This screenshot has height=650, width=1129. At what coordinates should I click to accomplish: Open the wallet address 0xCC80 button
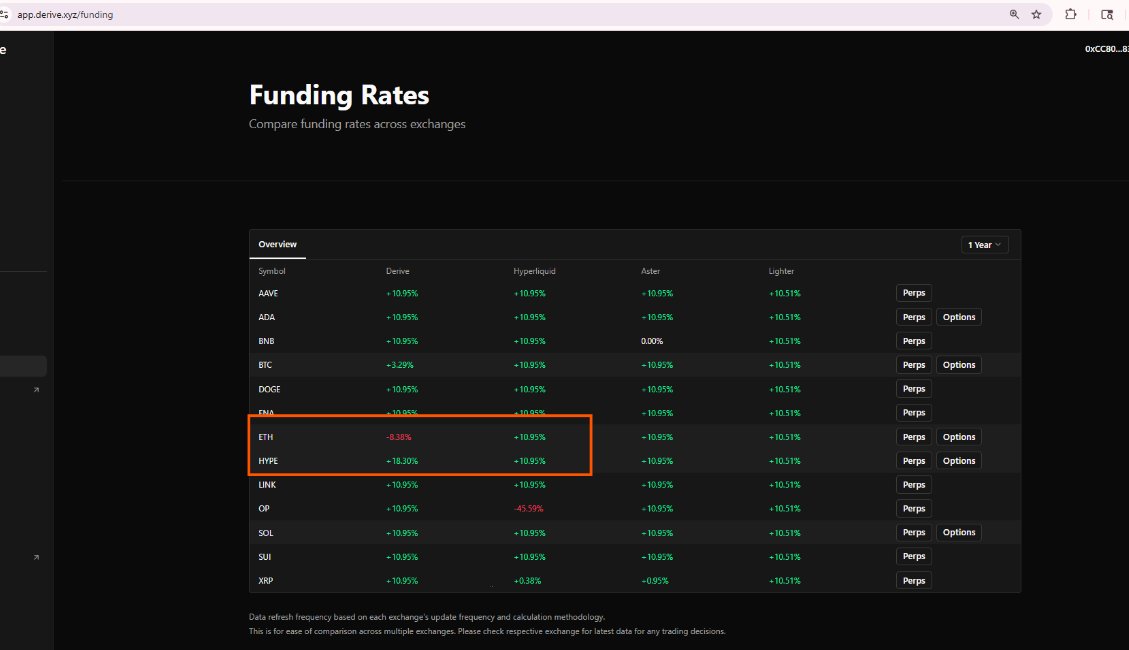pyautogui.click(x=1107, y=49)
